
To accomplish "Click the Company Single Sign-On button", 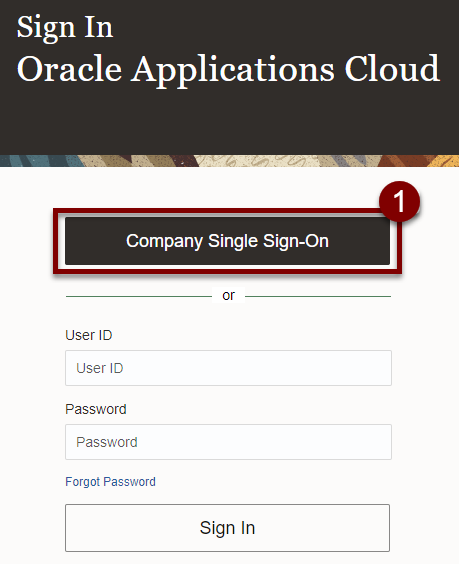I will (227, 241).
